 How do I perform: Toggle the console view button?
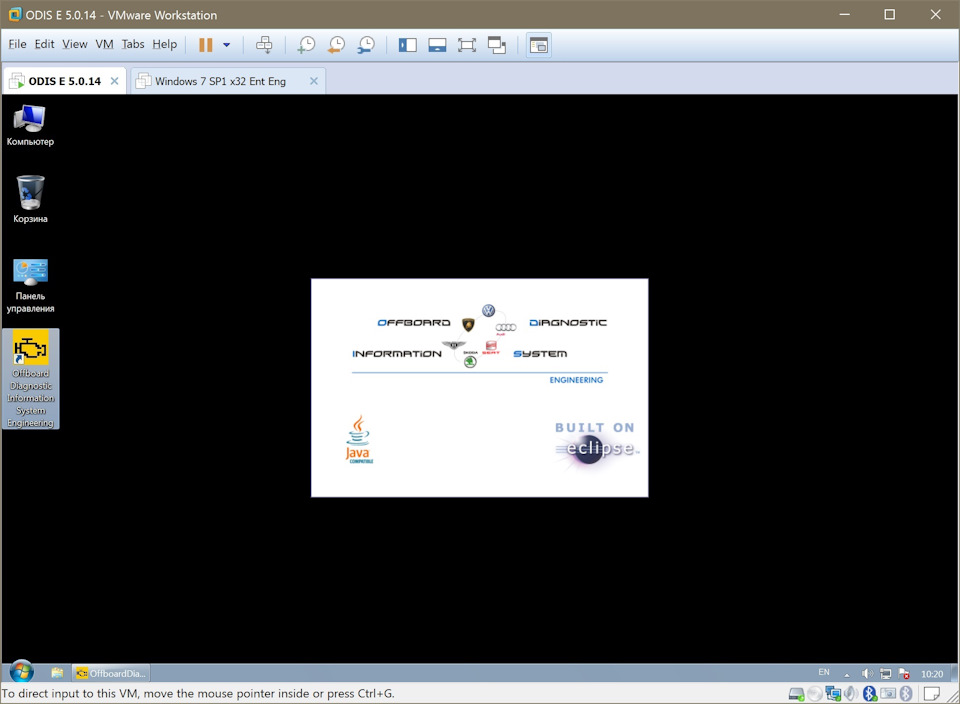coord(539,45)
